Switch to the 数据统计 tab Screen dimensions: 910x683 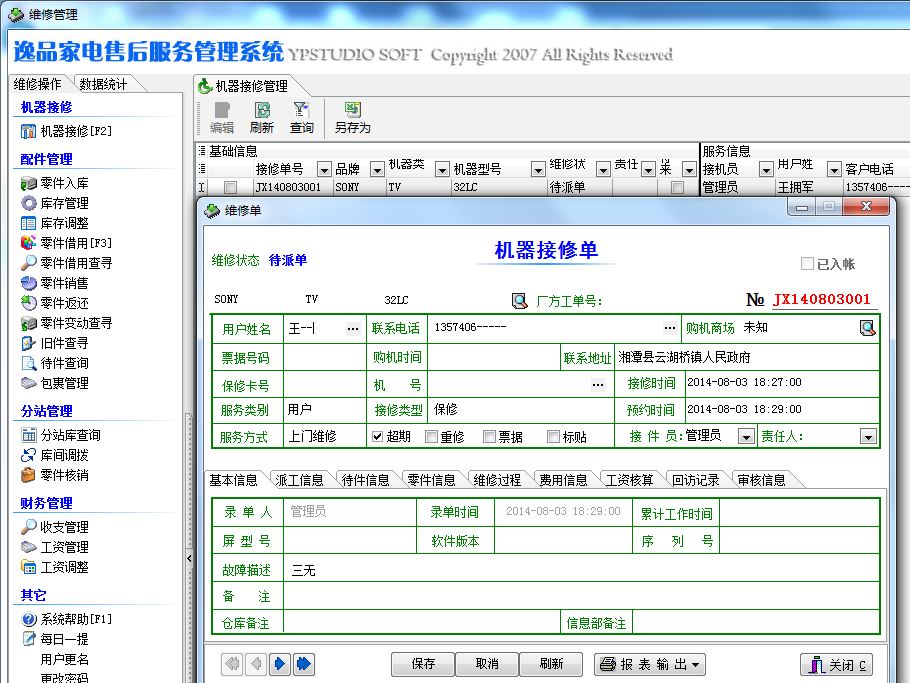(x=104, y=84)
